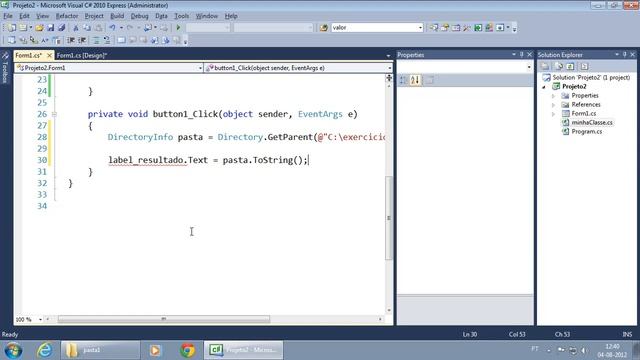Select minhaClasse.cs in Solution Explorer

point(591,122)
